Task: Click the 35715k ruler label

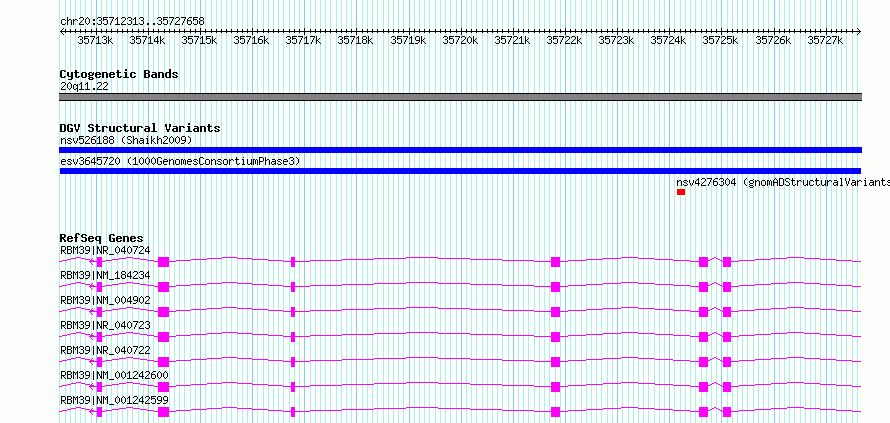Action: (x=199, y=40)
